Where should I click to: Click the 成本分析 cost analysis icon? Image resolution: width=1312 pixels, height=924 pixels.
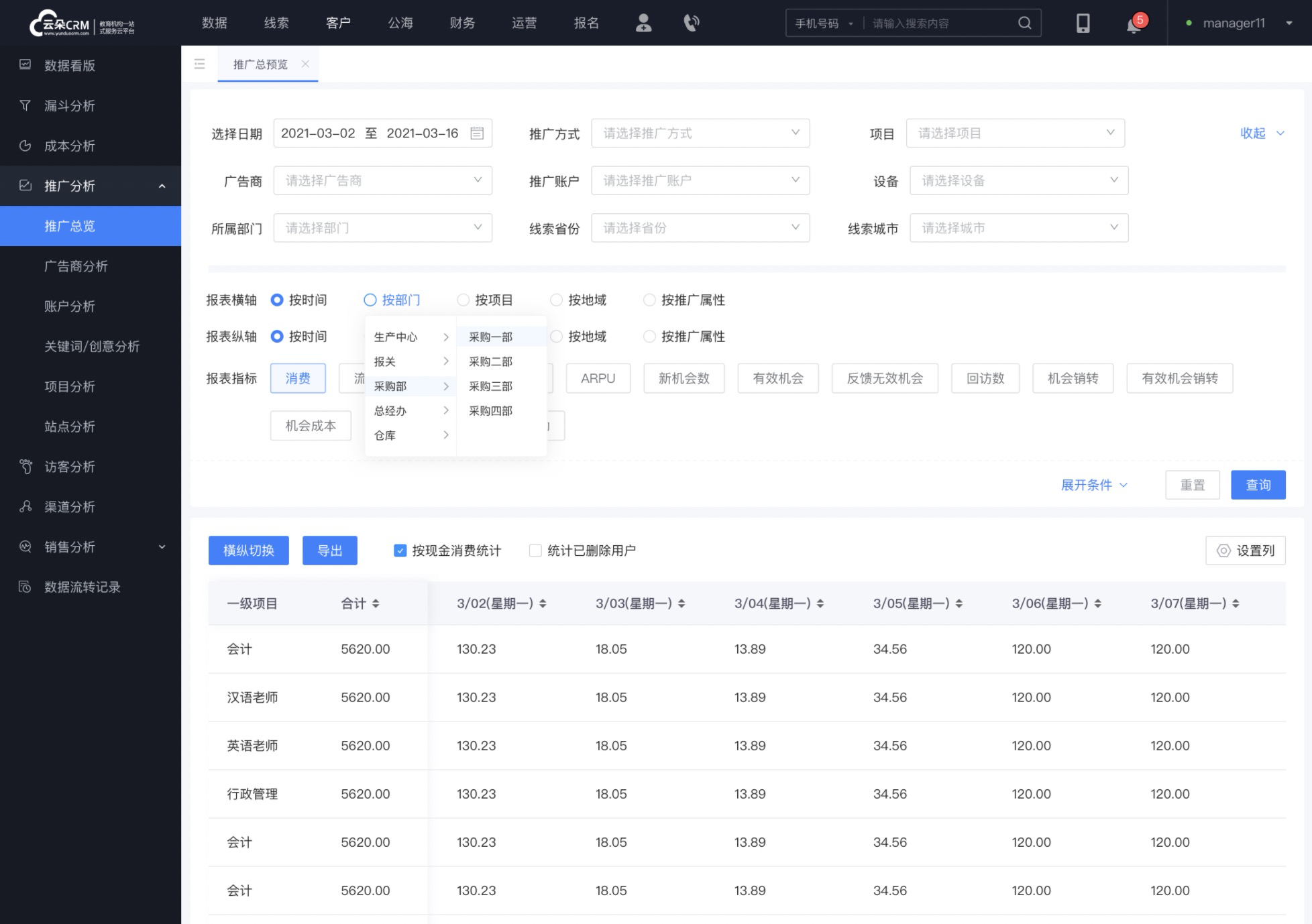coord(26,145)
